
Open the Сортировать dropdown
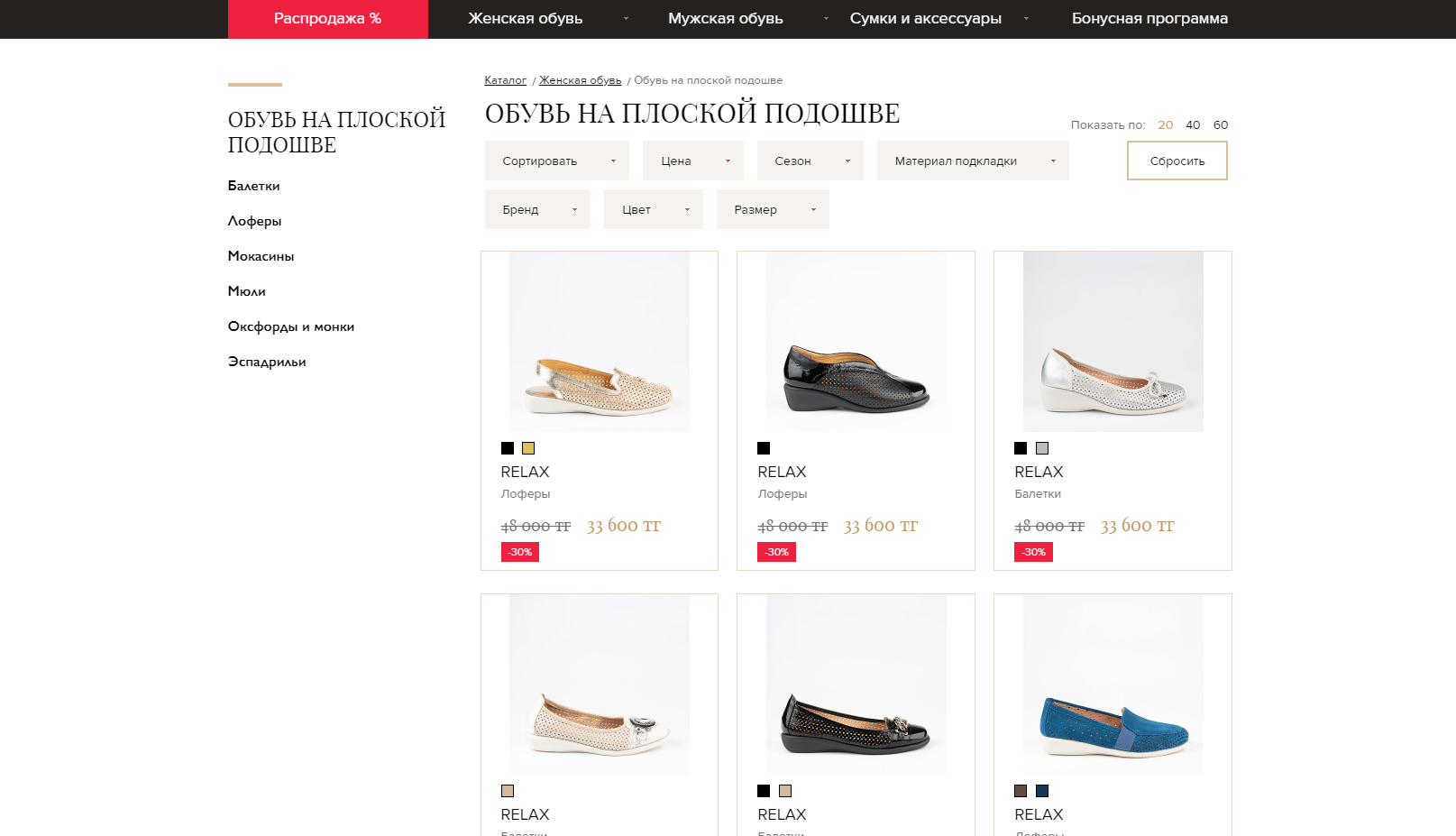point(557,161)
